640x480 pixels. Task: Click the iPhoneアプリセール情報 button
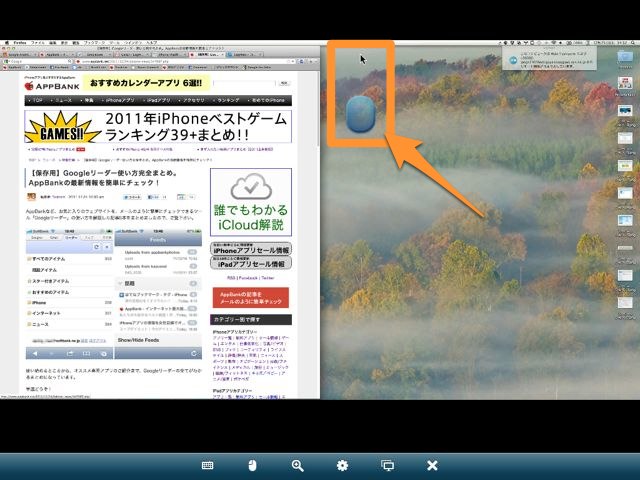click(251, 249)
